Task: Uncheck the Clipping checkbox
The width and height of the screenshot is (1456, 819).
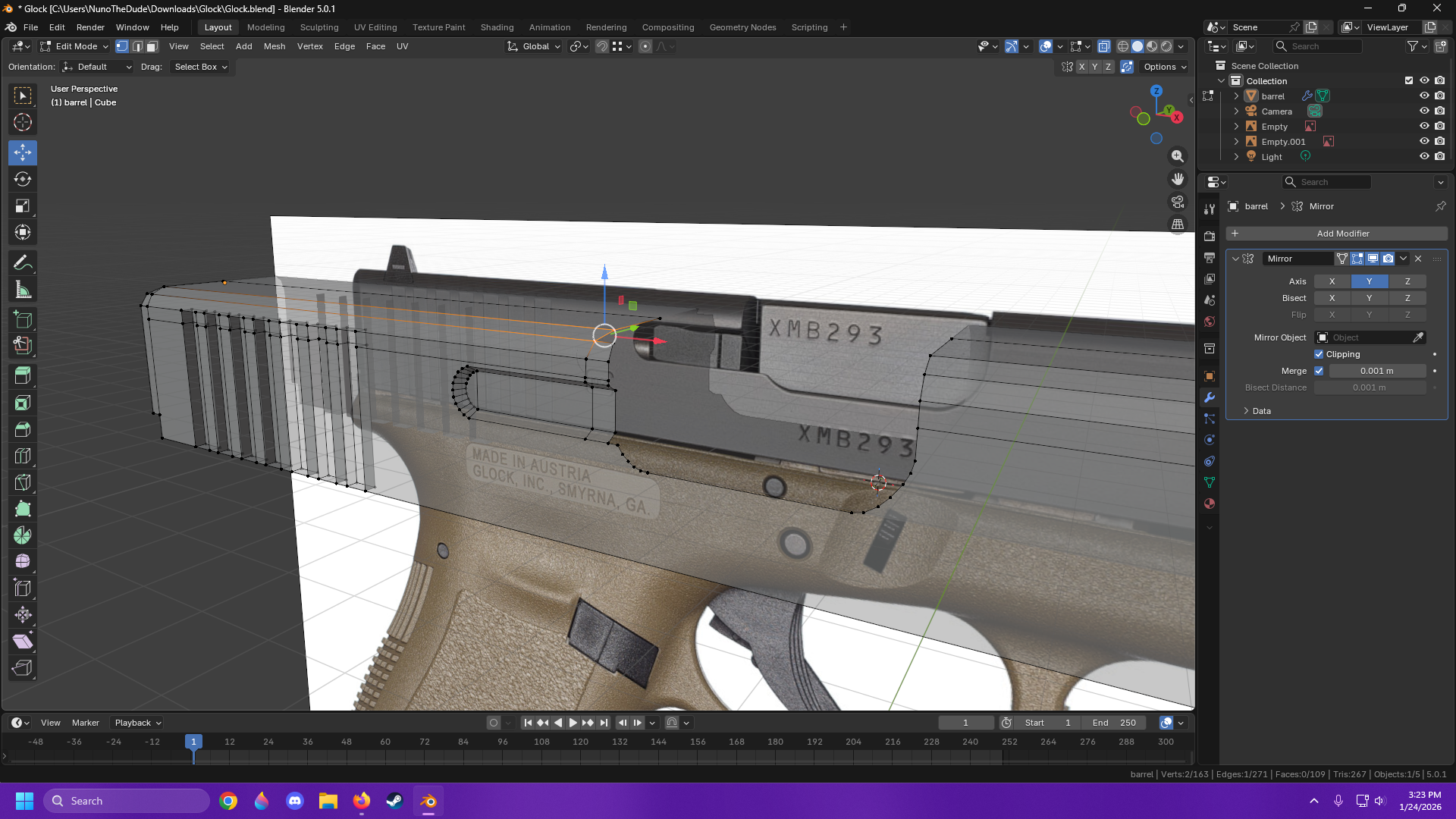Action: (1319, 354)
